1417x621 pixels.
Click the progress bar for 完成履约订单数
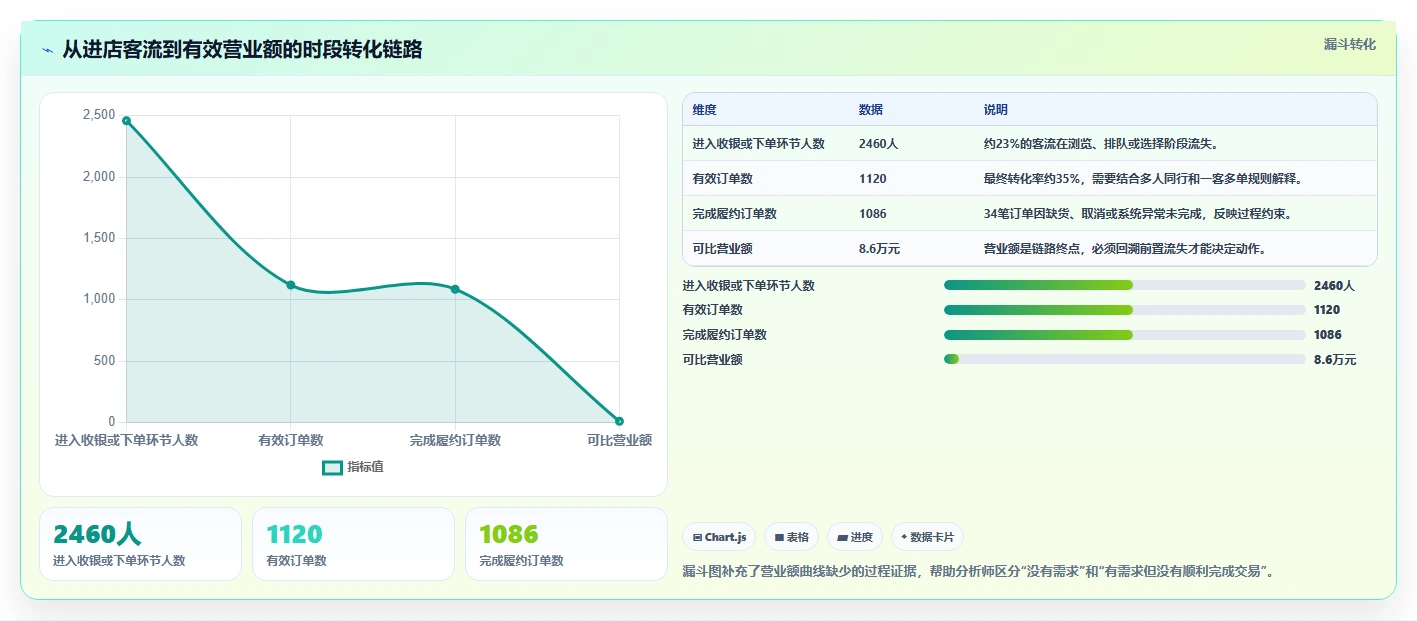click(x=1125, y=335)
